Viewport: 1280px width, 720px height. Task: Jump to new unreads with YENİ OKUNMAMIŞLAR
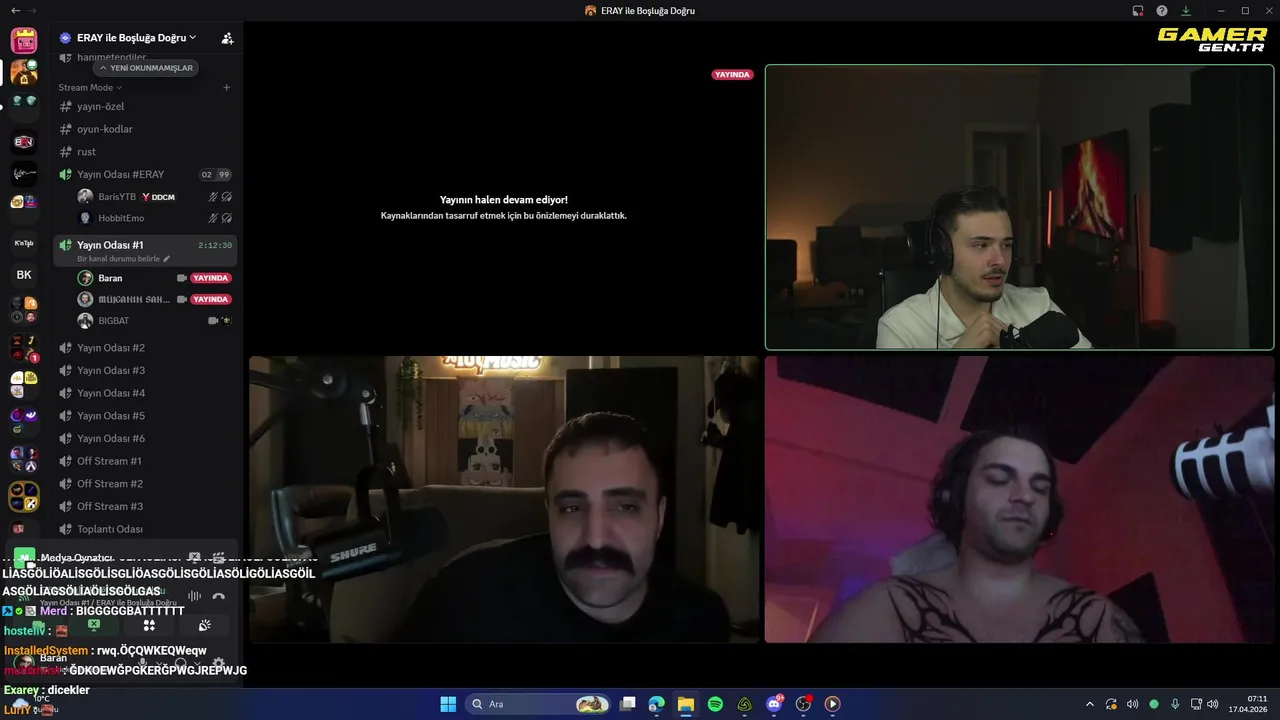(146, 68)
